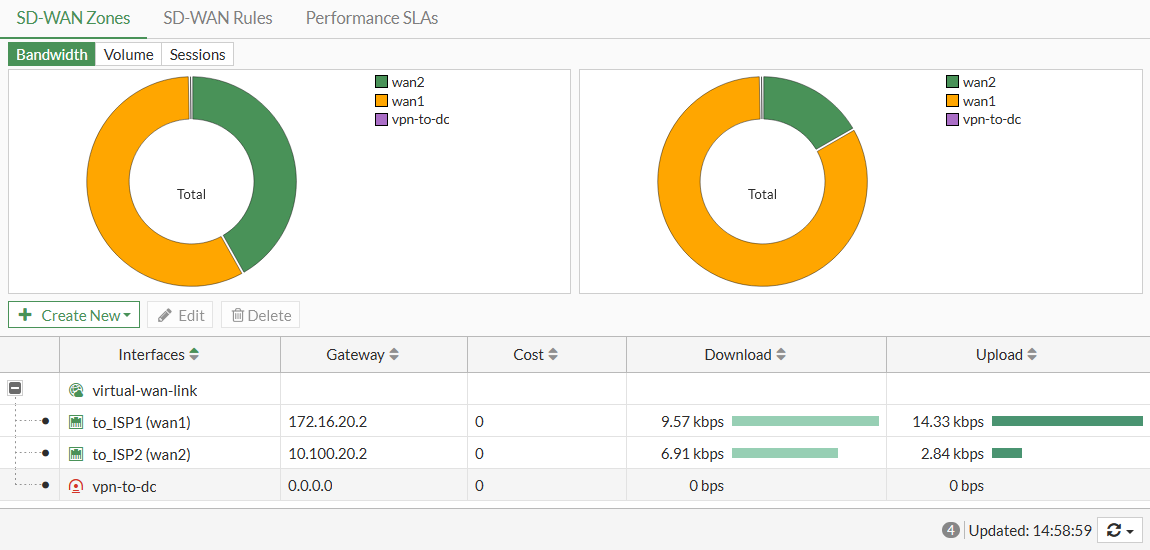Click the to_ISP2 (wan2) interface icon
The image size is (1150, 550).
[x=76, y=454]
